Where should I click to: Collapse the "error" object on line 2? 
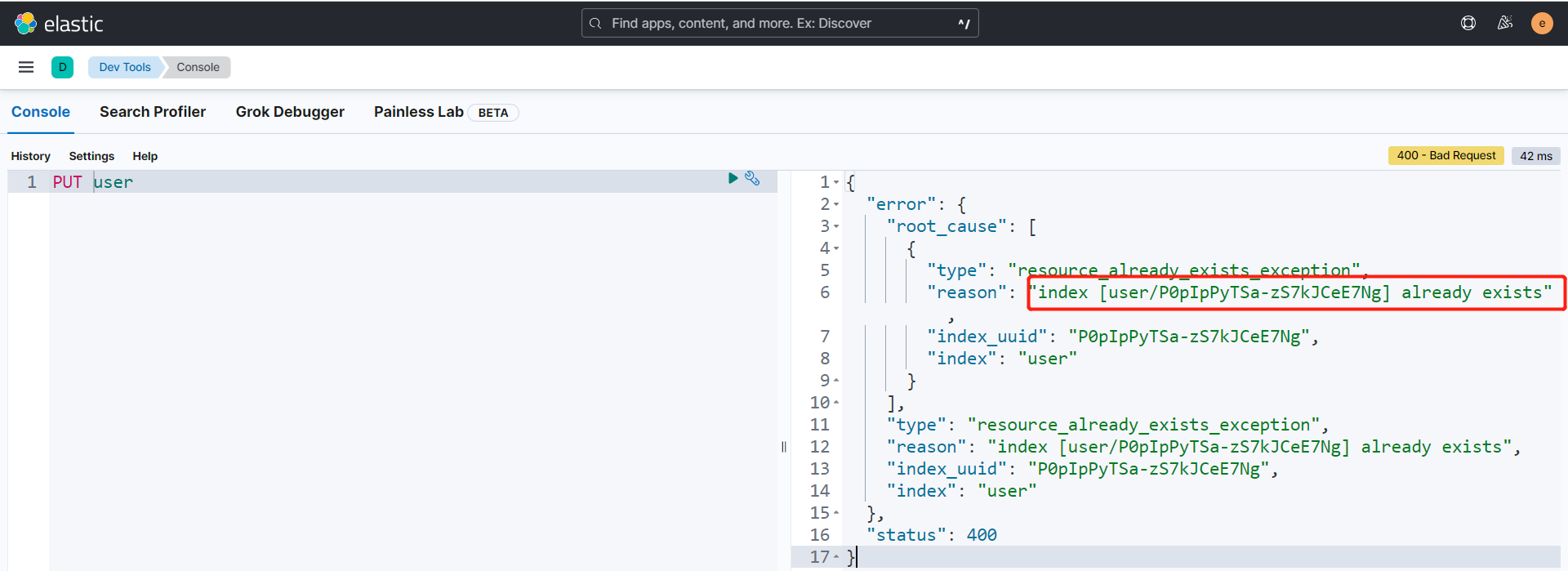click(x=836, y=204)
